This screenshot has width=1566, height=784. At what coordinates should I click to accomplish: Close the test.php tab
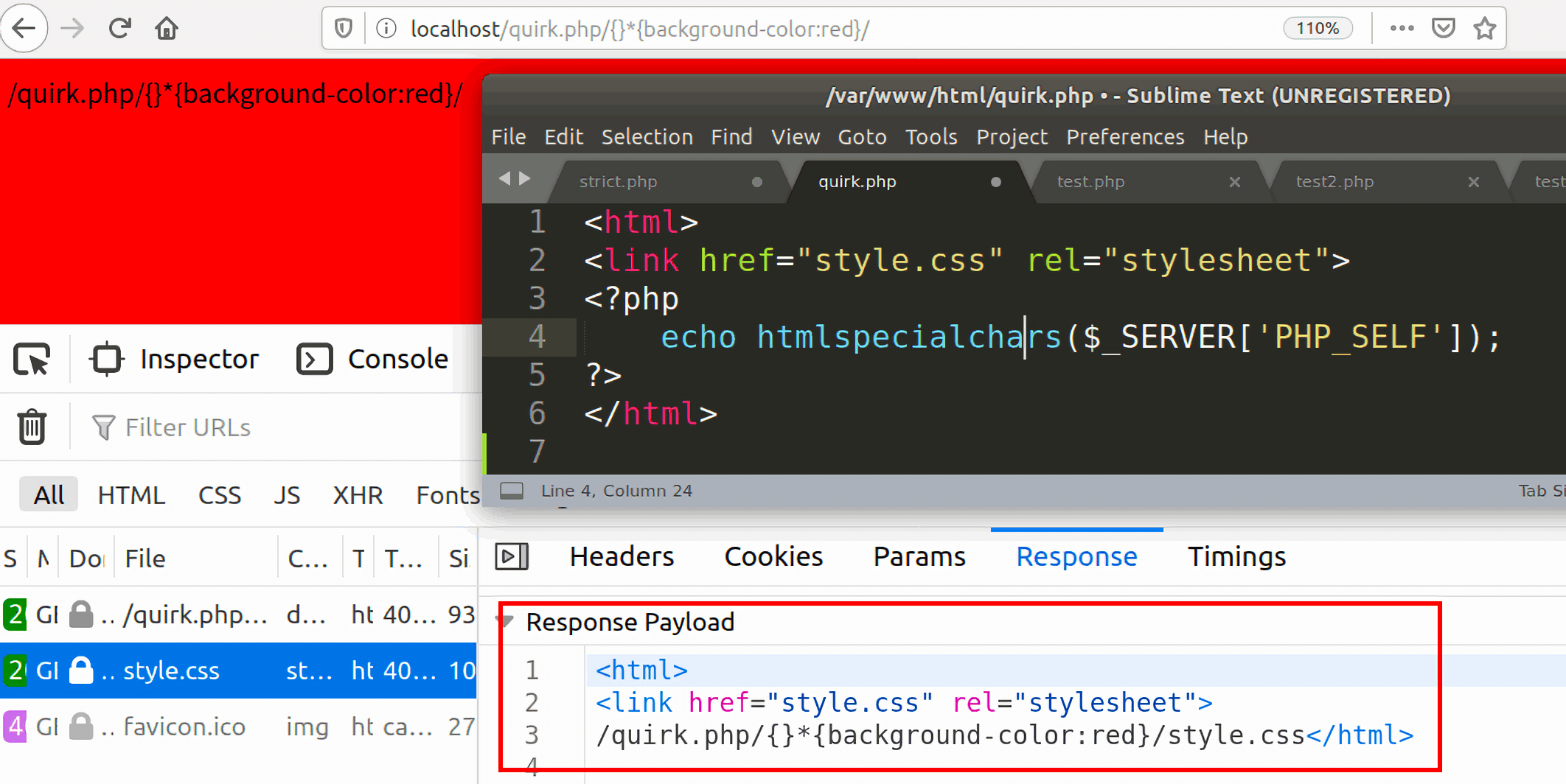[1235, 182]
